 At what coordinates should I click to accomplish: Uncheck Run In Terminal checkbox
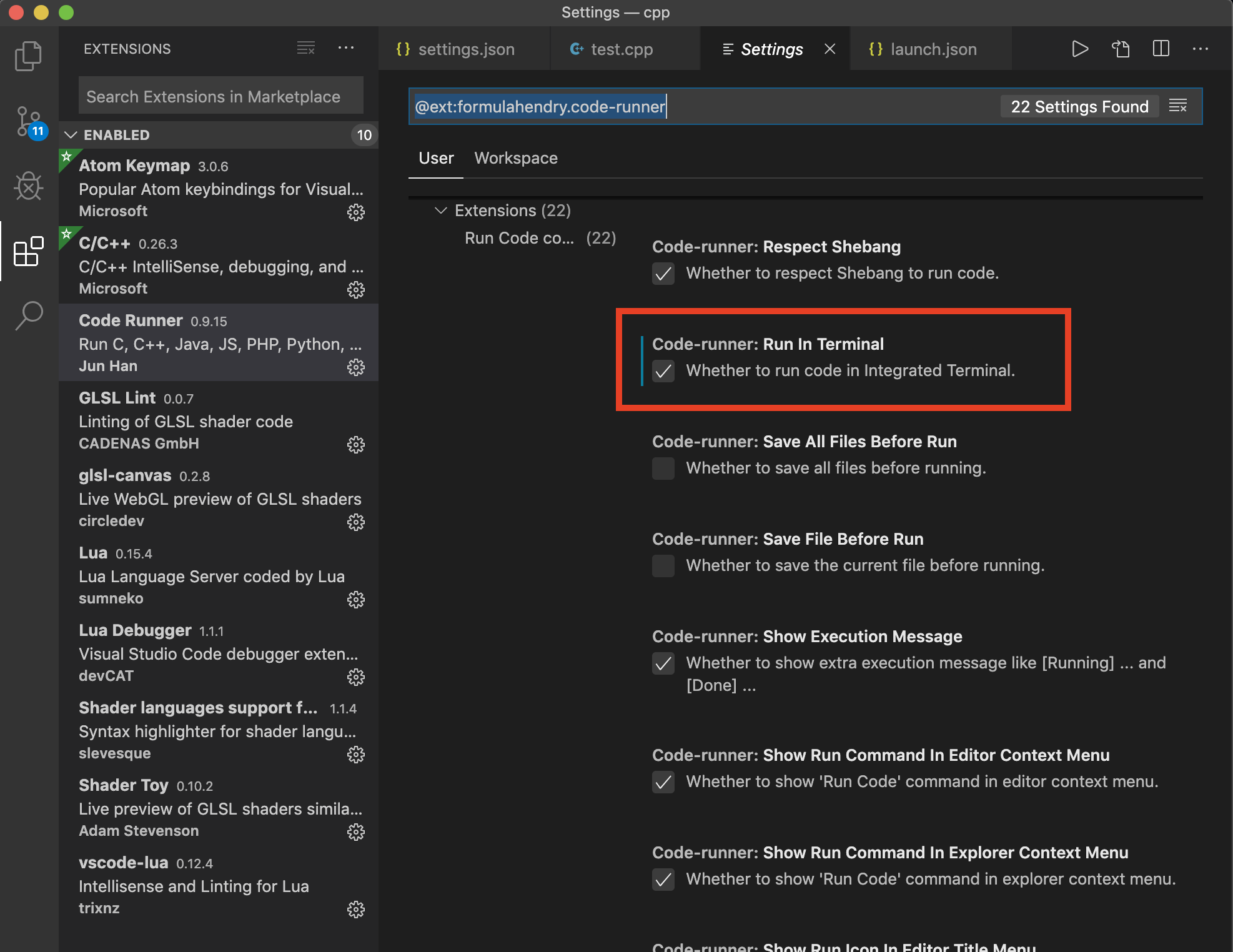tap(663, 371)
